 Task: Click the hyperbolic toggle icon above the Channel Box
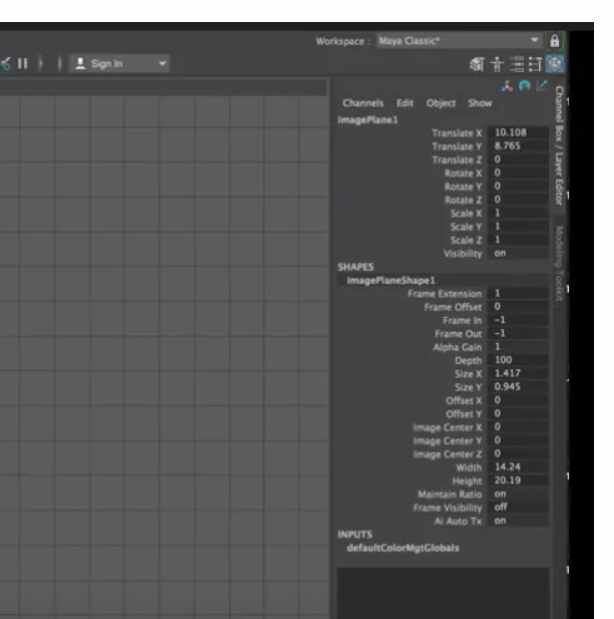pos(543,86)
